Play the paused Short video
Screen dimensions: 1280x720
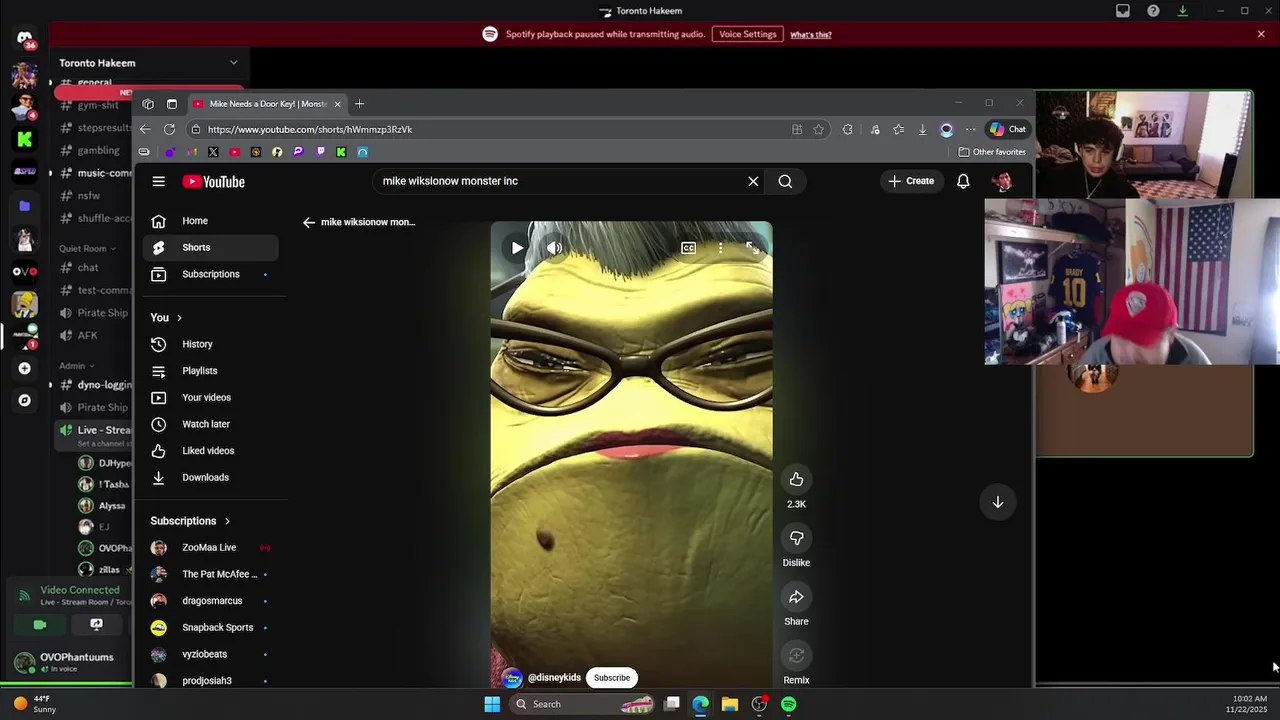(517, 248)
